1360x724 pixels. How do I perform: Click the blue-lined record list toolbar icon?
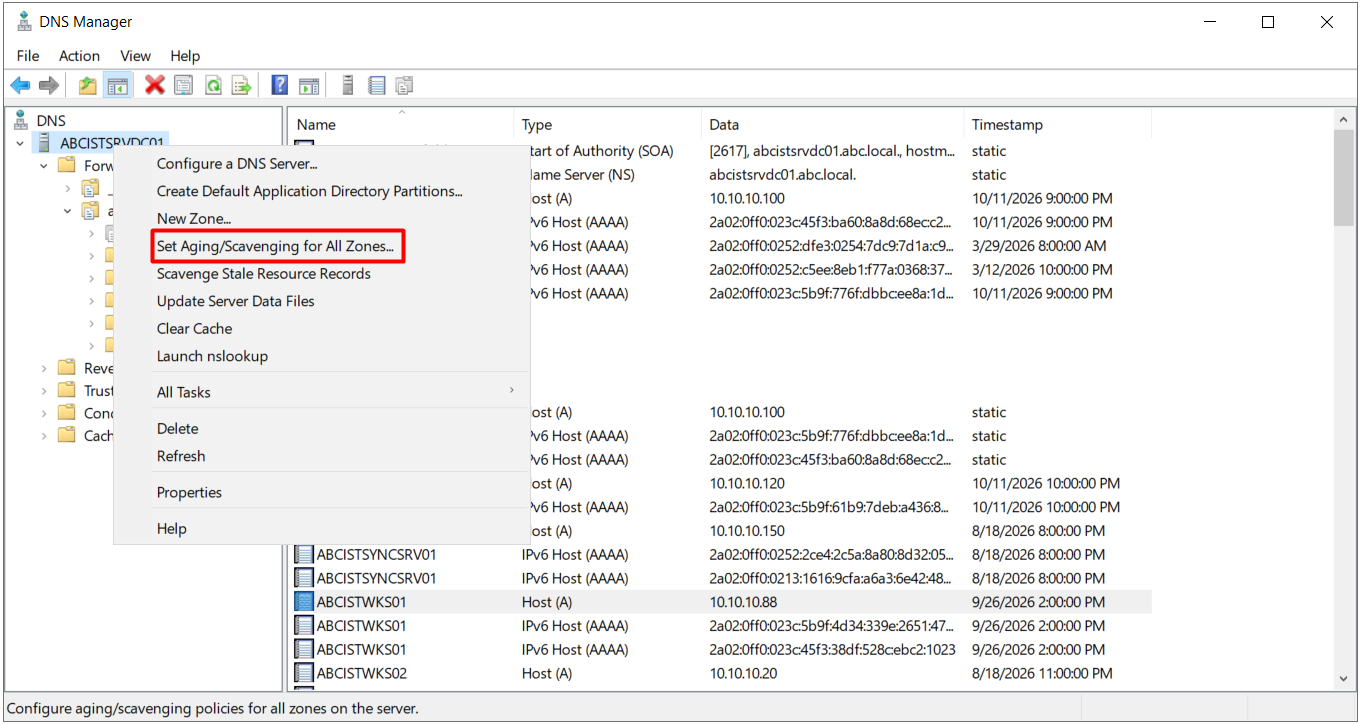point(376,85)
